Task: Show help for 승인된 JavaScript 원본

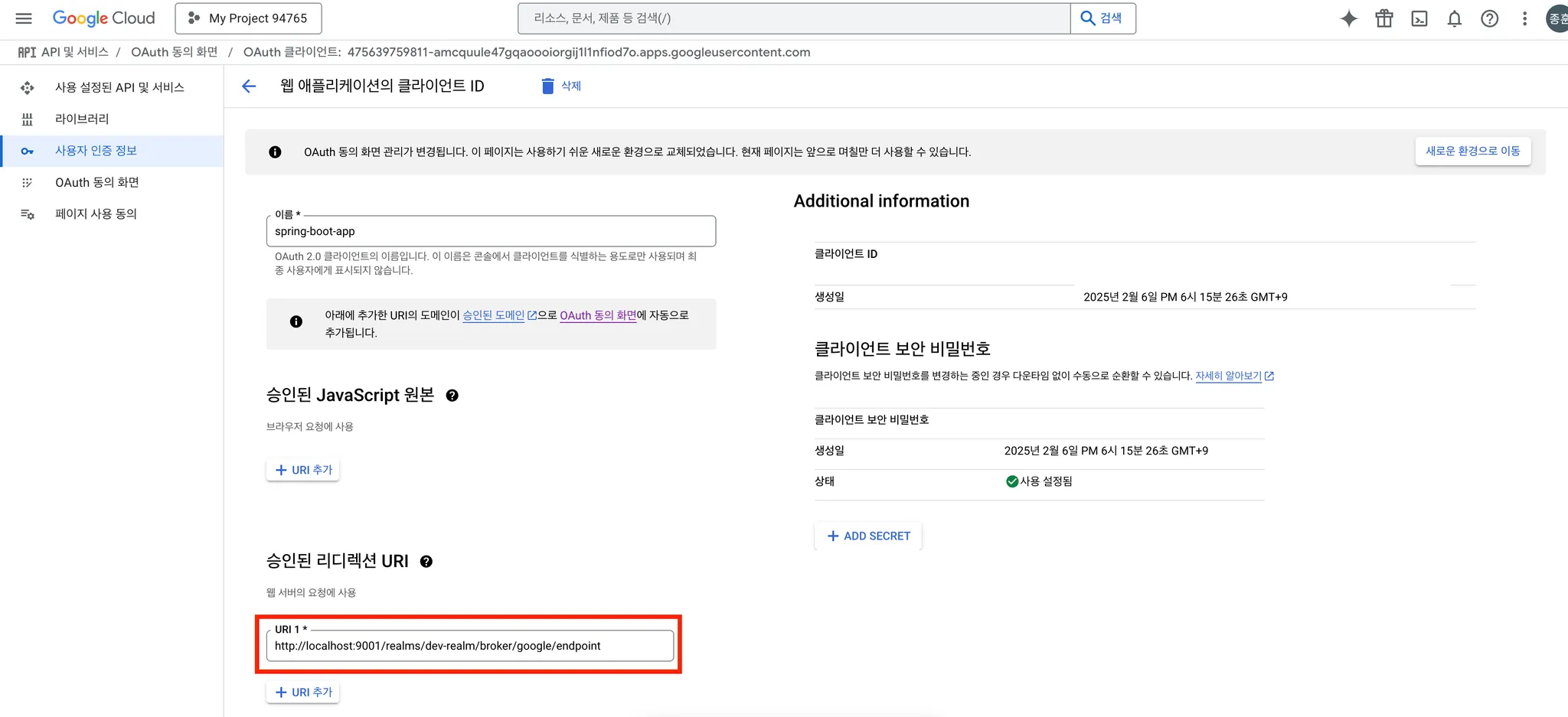Action: click(x=452, y=396)
